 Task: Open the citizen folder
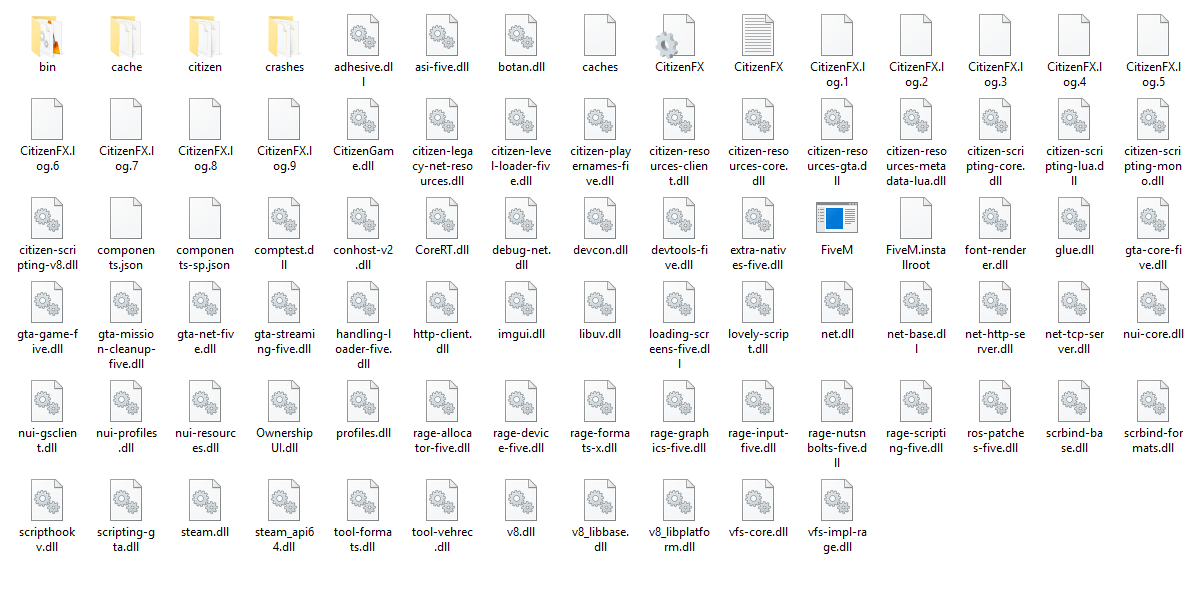click(x=206, y=35)
